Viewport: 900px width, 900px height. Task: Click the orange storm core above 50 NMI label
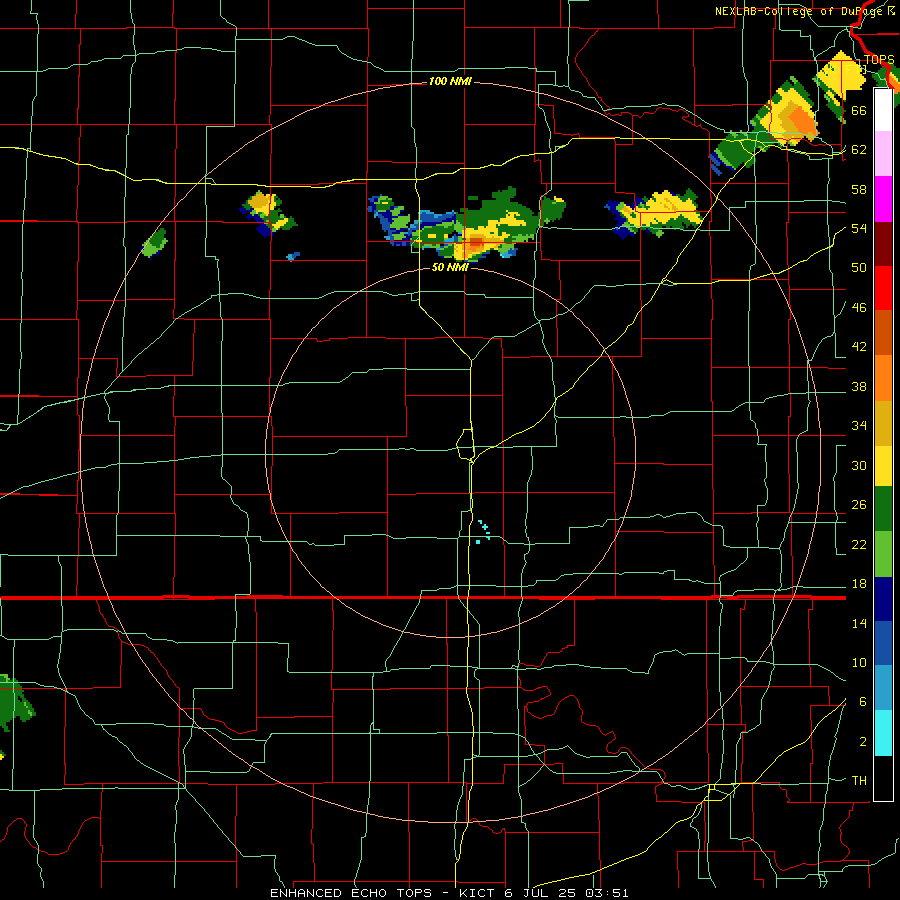[476, 243]
